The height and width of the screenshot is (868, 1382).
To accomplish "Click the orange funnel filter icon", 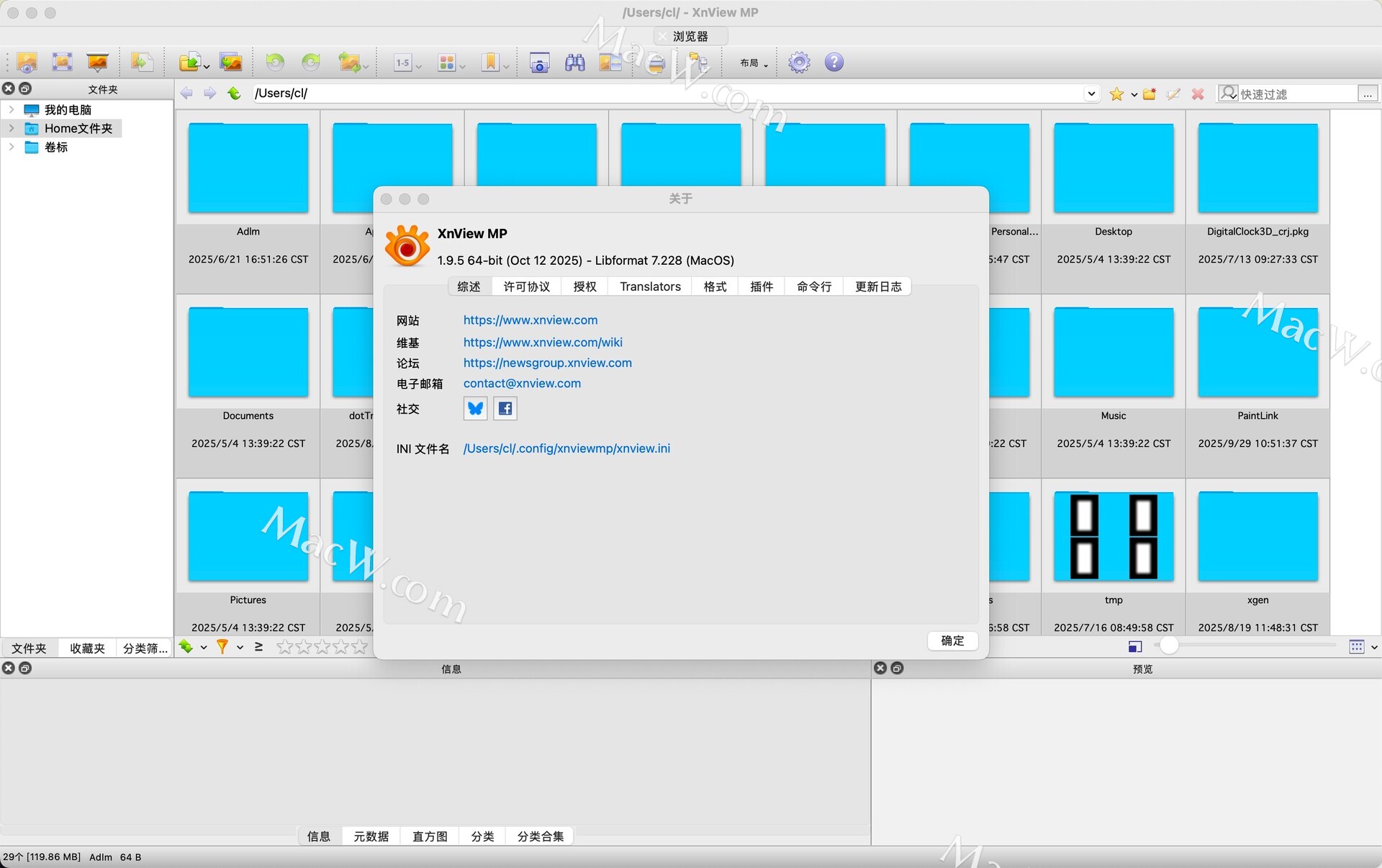I will (222, 647).
